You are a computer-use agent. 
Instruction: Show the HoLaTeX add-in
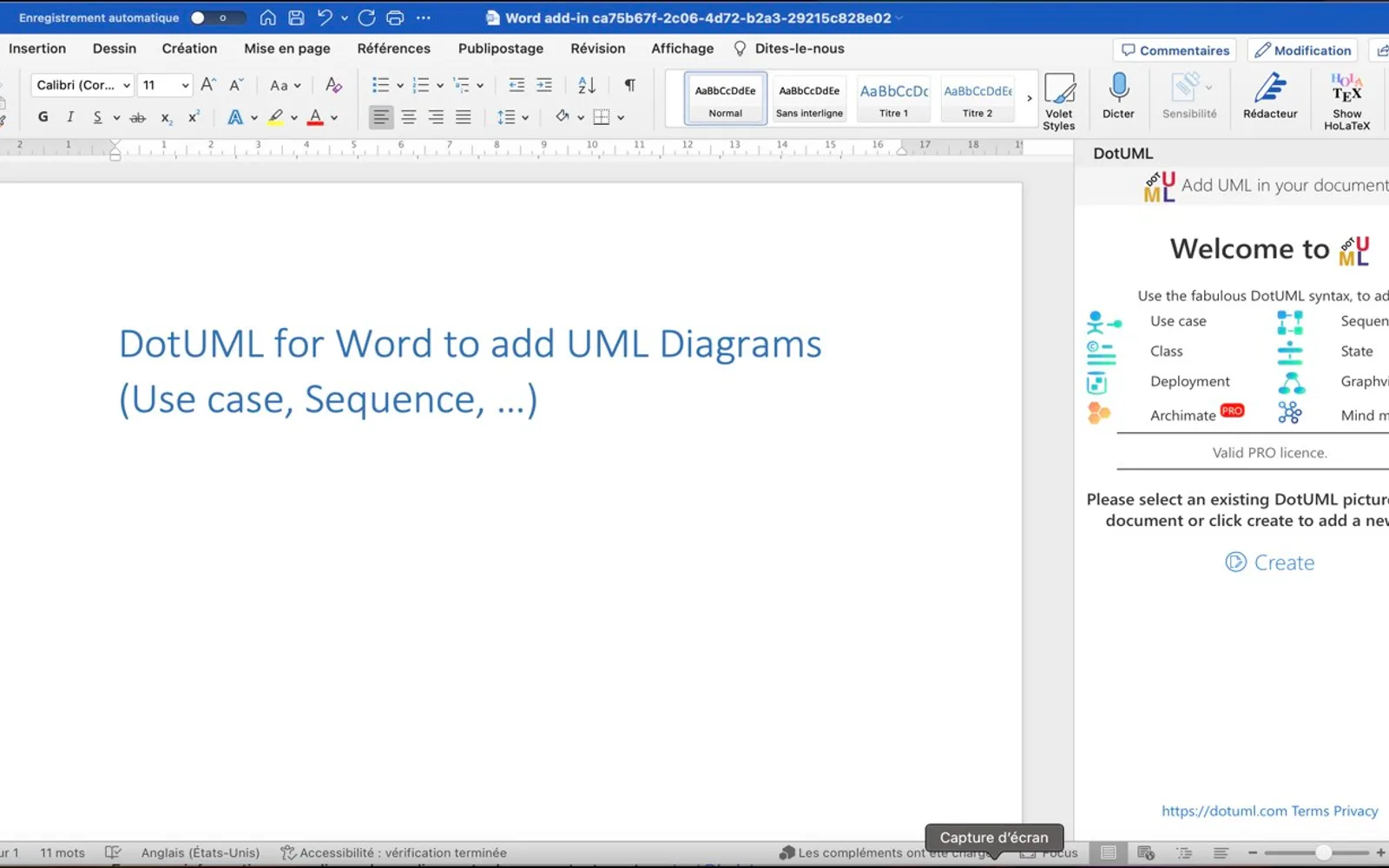[x=1346, y=101]
